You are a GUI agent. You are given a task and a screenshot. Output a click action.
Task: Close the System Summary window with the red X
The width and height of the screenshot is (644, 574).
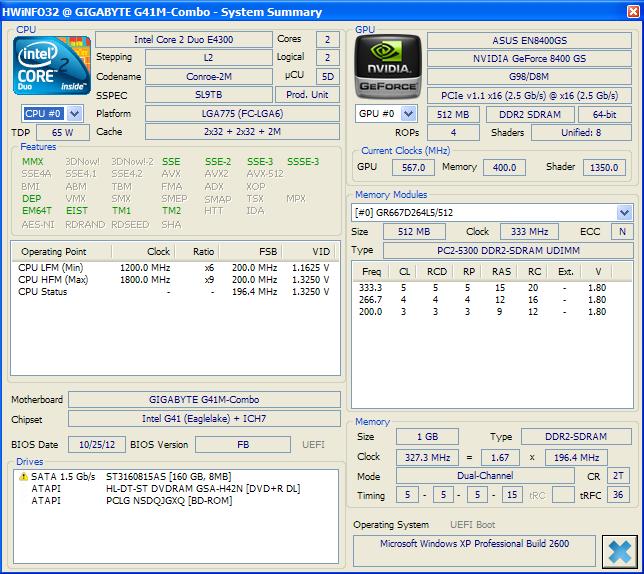633,11
